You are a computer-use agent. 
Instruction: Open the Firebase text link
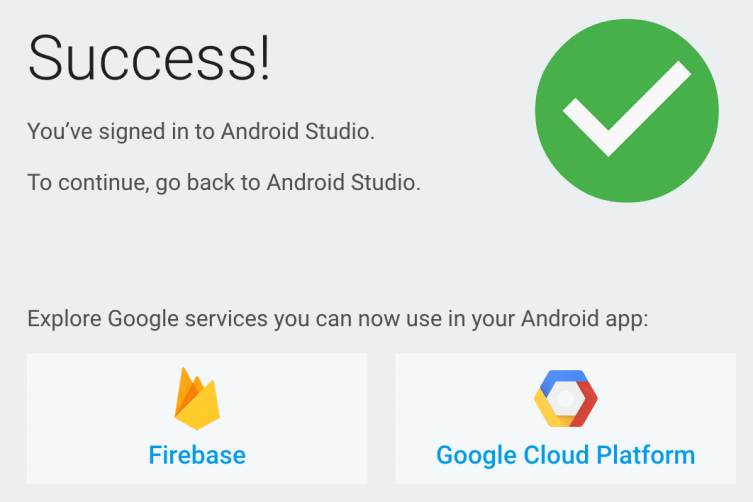[197, 455]
